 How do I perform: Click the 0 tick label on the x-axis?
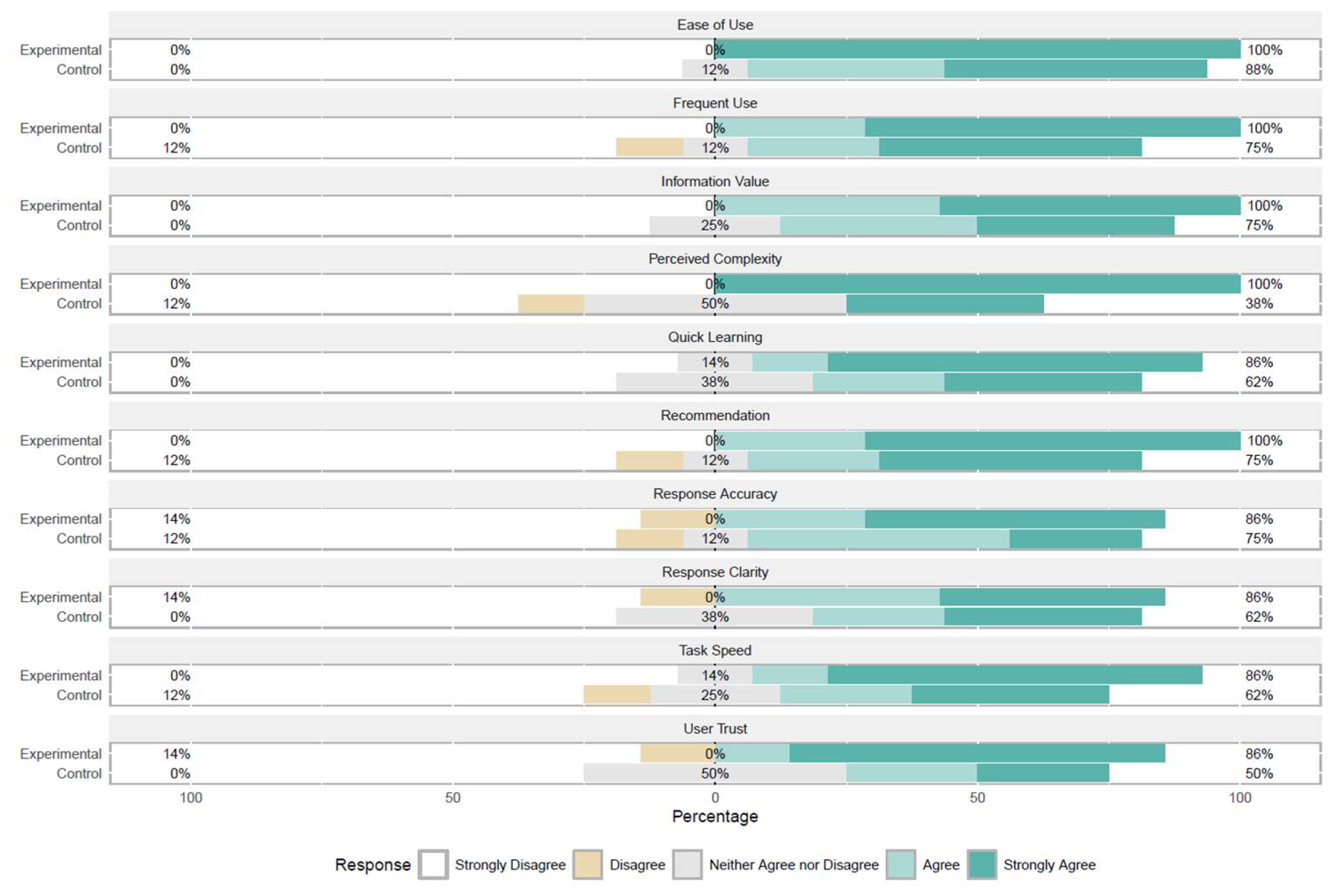715,798
